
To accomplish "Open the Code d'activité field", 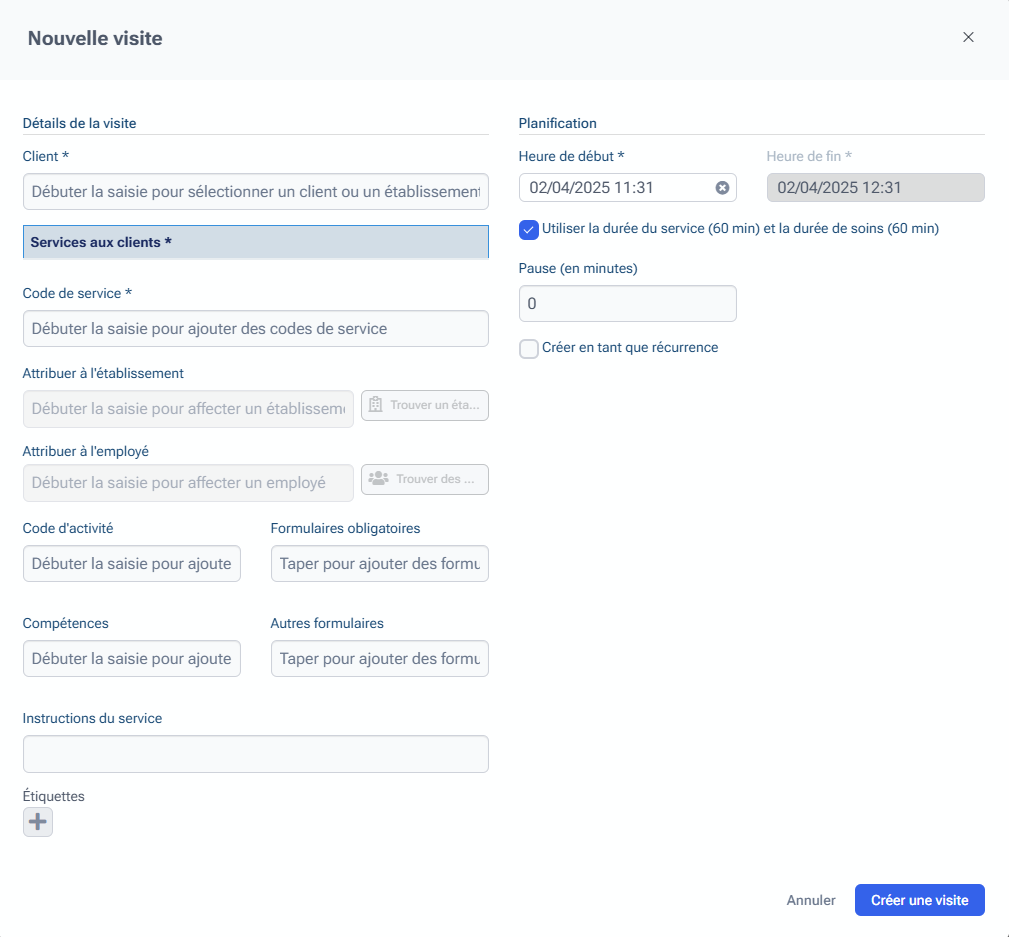I will 131,563.
